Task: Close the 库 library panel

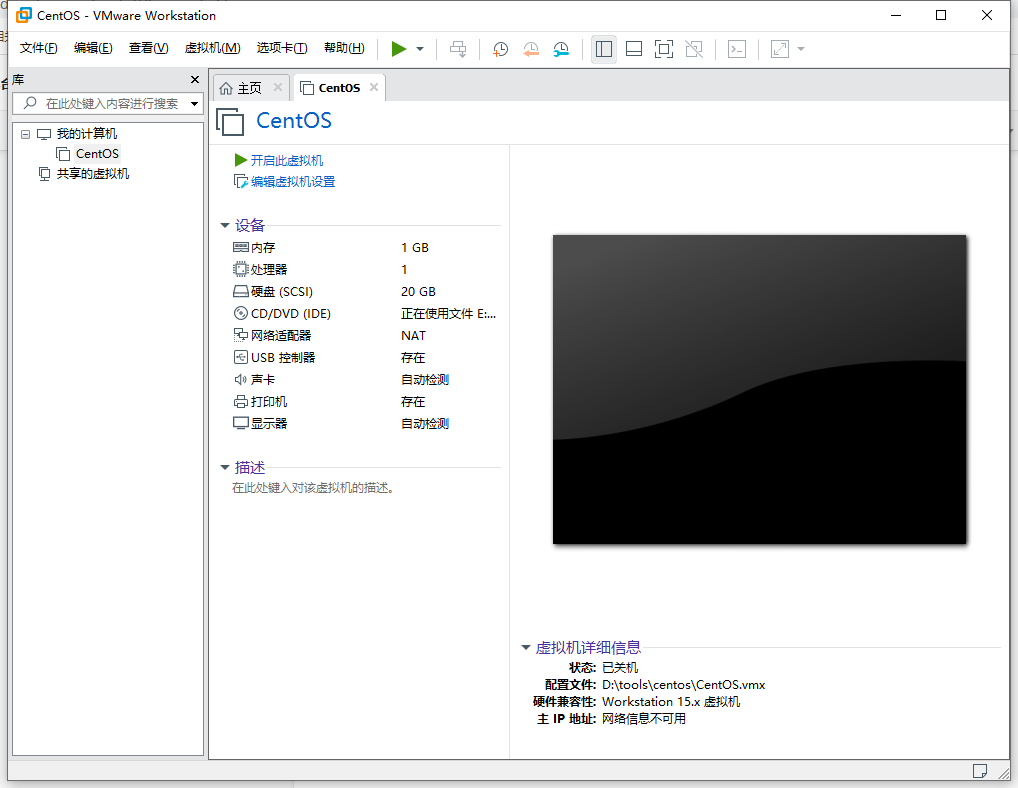Action: [x=195, y=79]
